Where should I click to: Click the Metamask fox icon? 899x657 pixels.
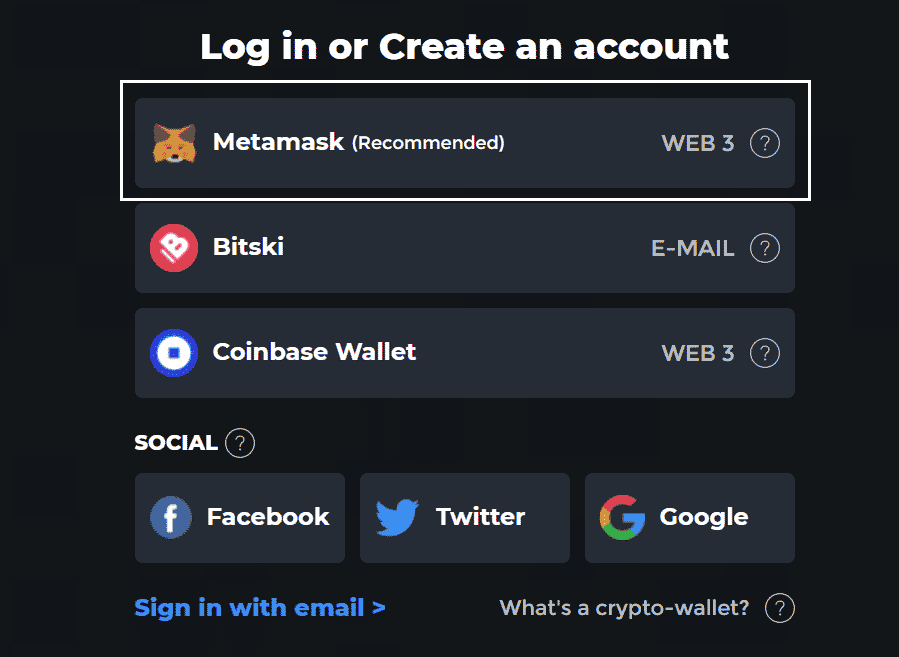point(174,143)
